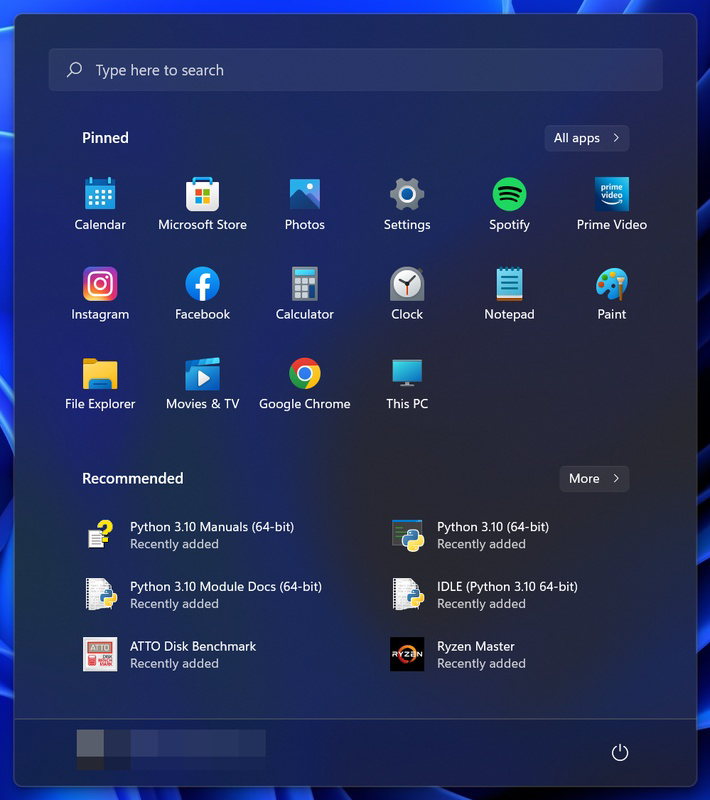Viewport: 710px width, 800px height.
Task: Open the Calculator
Action: coord(305,294)
